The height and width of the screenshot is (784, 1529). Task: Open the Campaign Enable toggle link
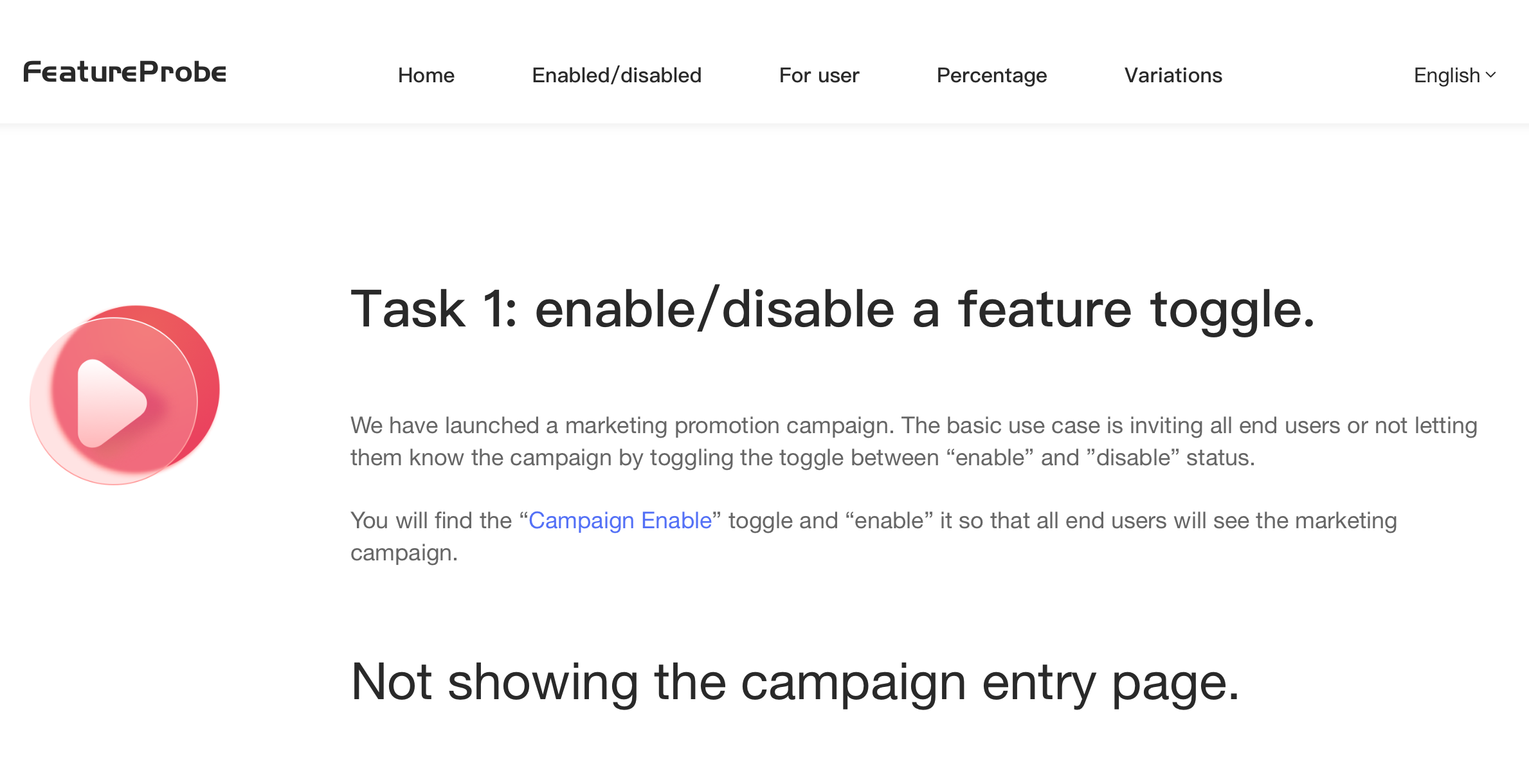(620, 521)
